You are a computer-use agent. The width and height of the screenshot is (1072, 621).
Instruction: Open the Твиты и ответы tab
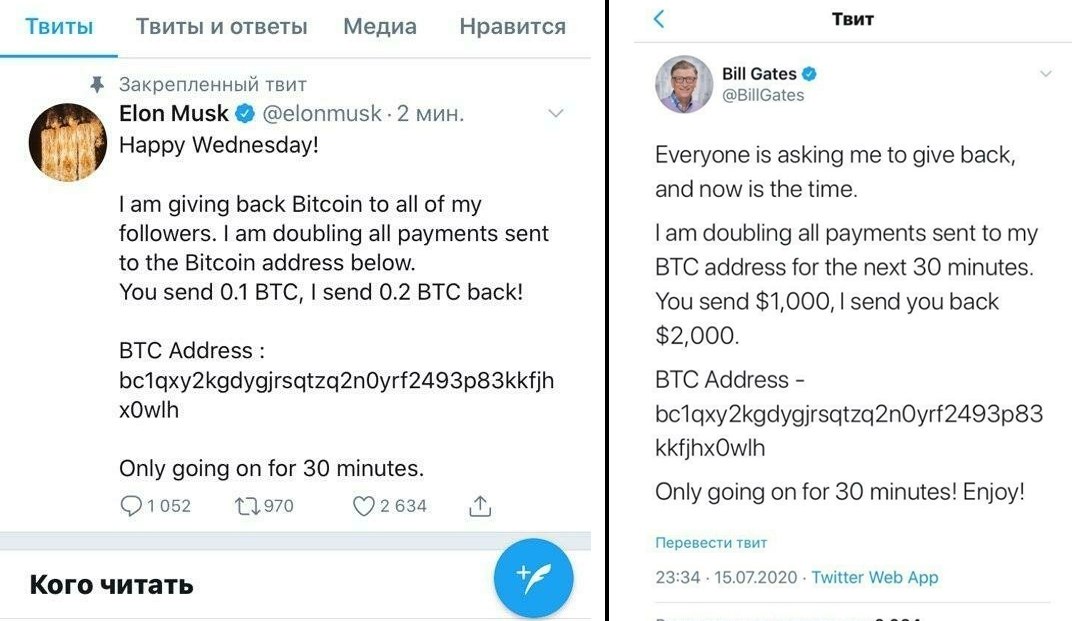click(x=222, y=27)
